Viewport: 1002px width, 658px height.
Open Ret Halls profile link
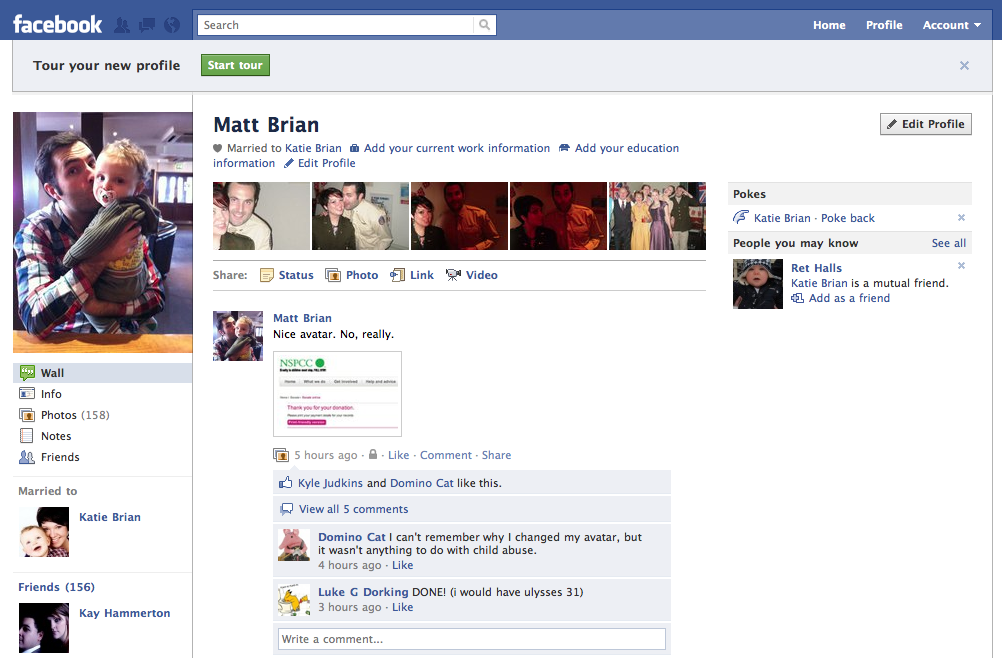tap(817, 268)
